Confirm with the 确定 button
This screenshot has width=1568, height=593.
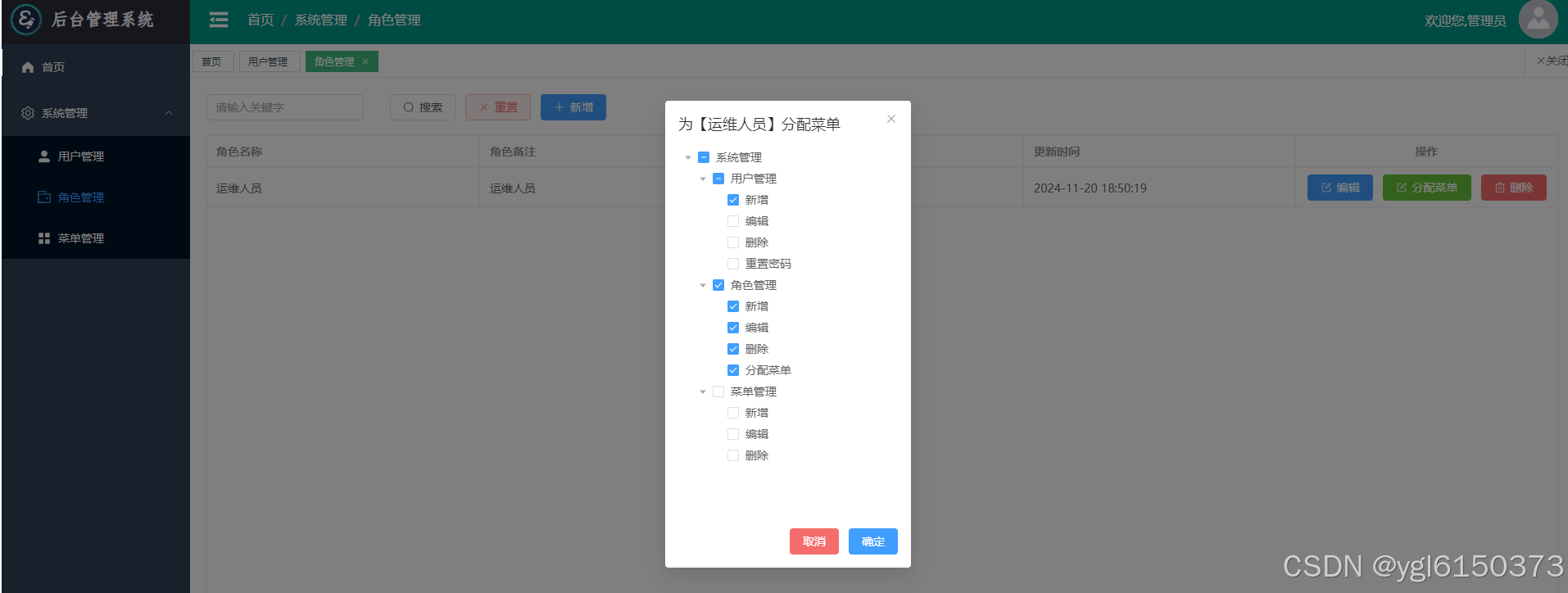[x=872, y=541]
